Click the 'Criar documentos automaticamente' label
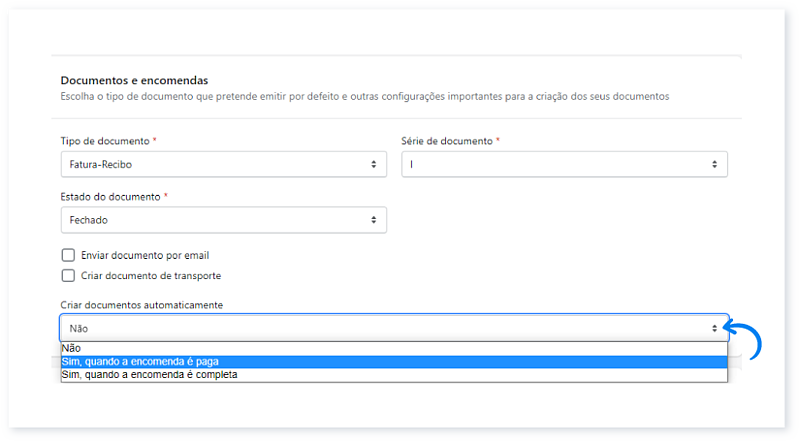 [142, 305]
